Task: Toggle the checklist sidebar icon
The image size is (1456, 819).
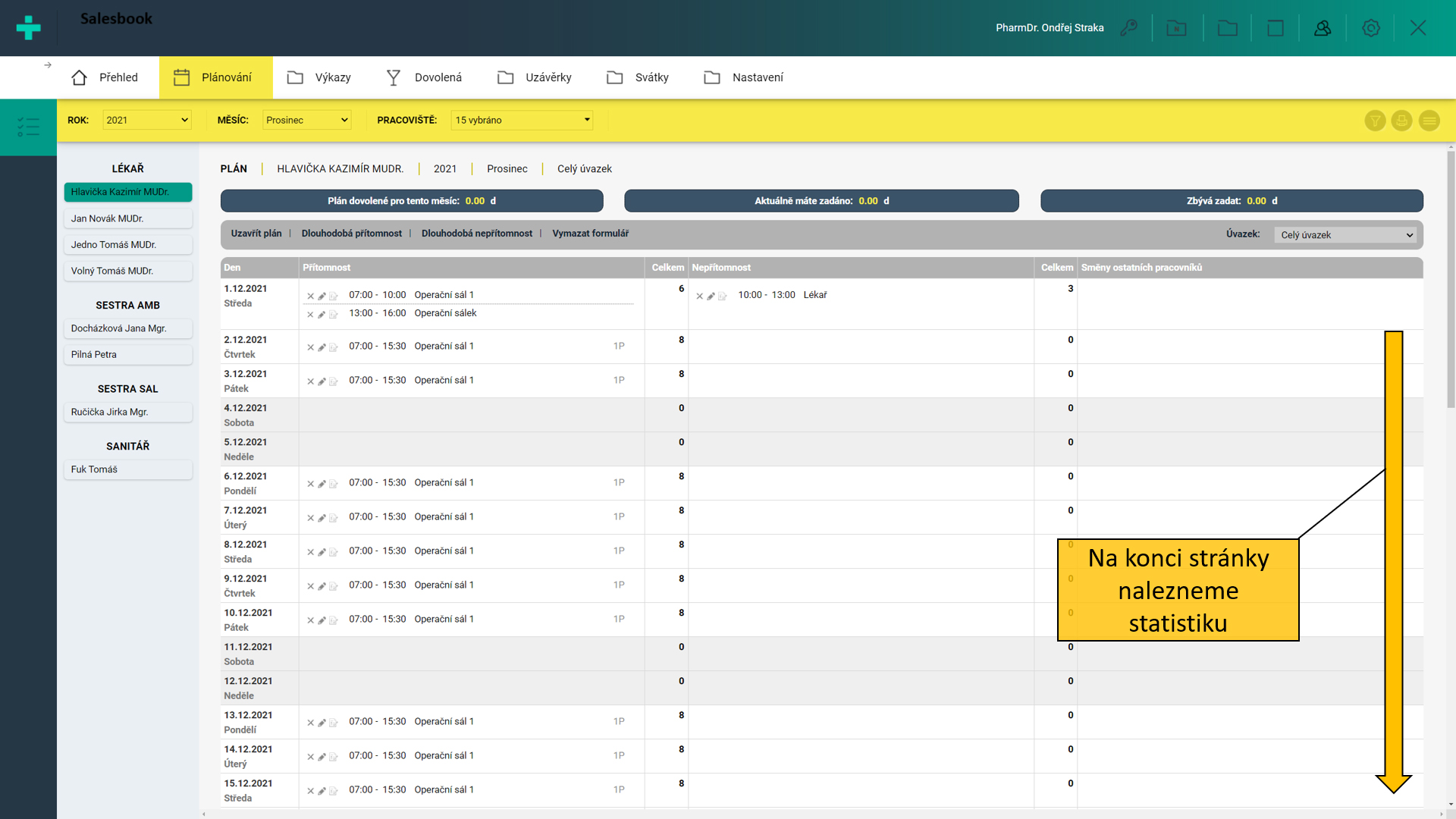Action: coord(28,127)
